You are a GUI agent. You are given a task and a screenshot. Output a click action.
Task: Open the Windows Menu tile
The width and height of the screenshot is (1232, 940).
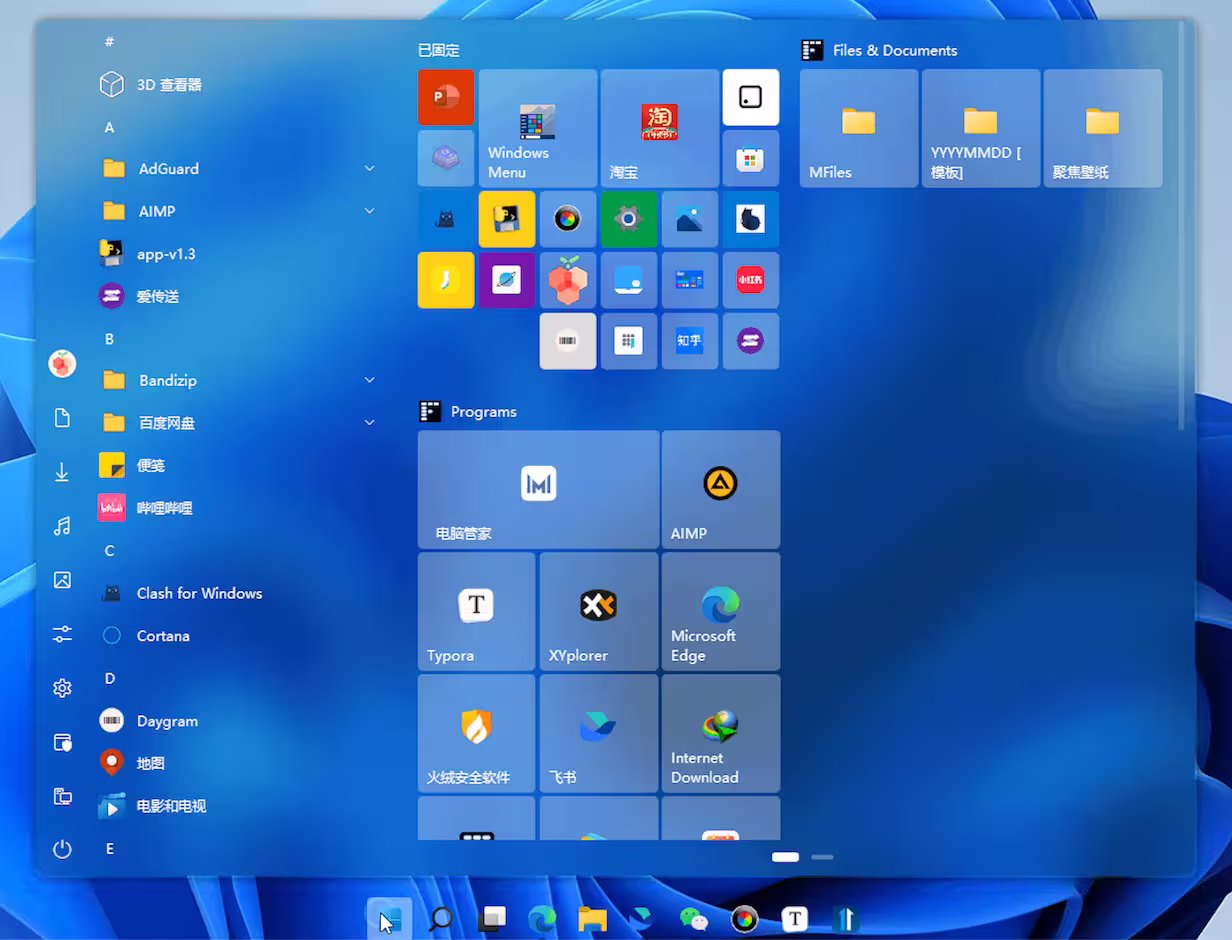(538, 128)
